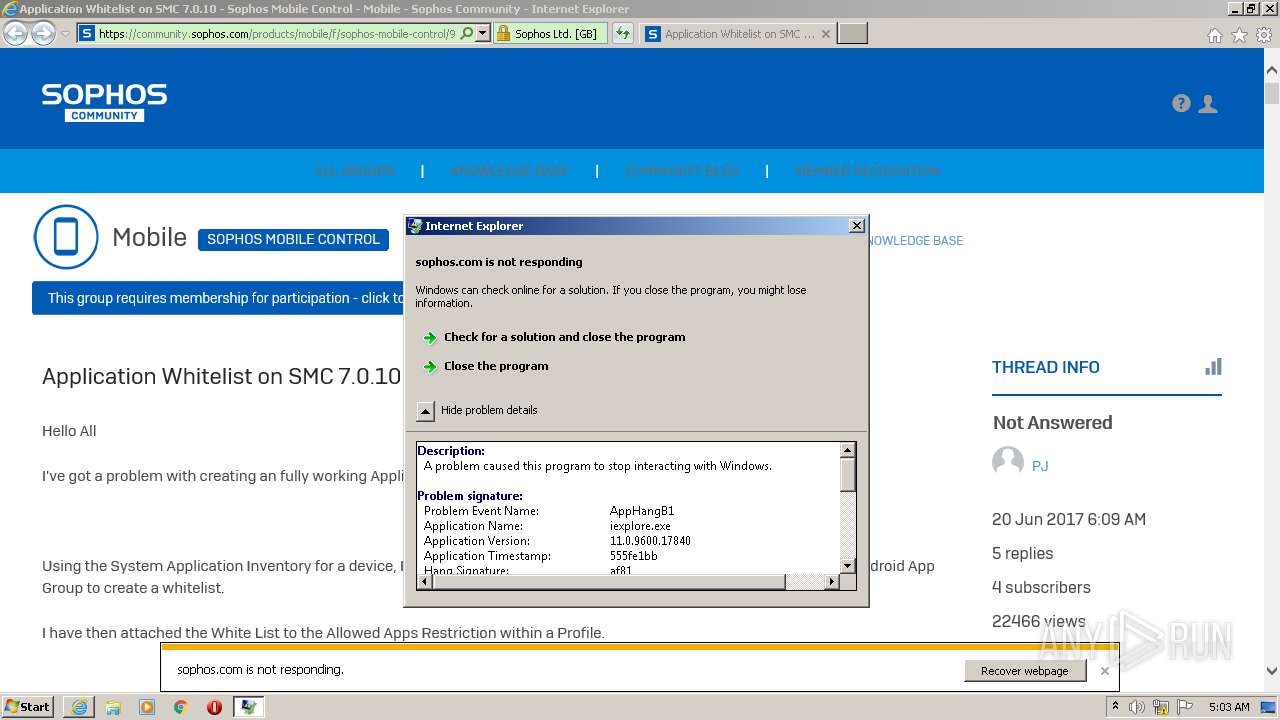Image resolution: width=1280 pixels, height=720 pixels.
Task: Open the network tray icon
Action: [x=1159, y=707]
